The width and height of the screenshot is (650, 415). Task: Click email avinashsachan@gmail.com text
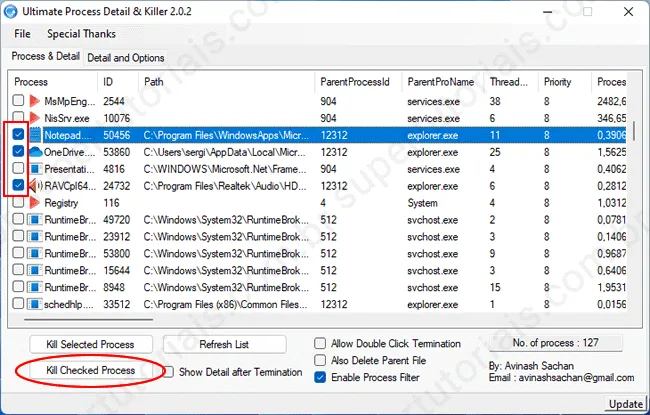(x=576, y=378)
